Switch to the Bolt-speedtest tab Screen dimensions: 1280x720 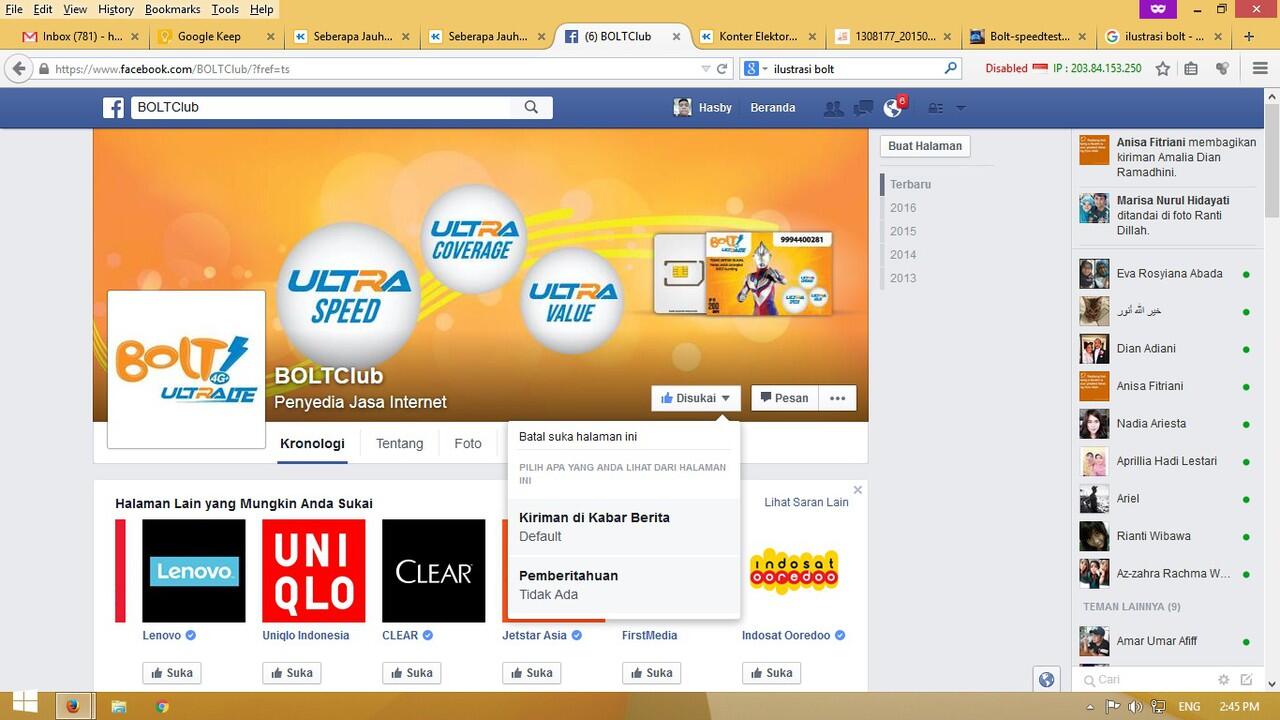pyautogui.click(x=1029, y=37)
